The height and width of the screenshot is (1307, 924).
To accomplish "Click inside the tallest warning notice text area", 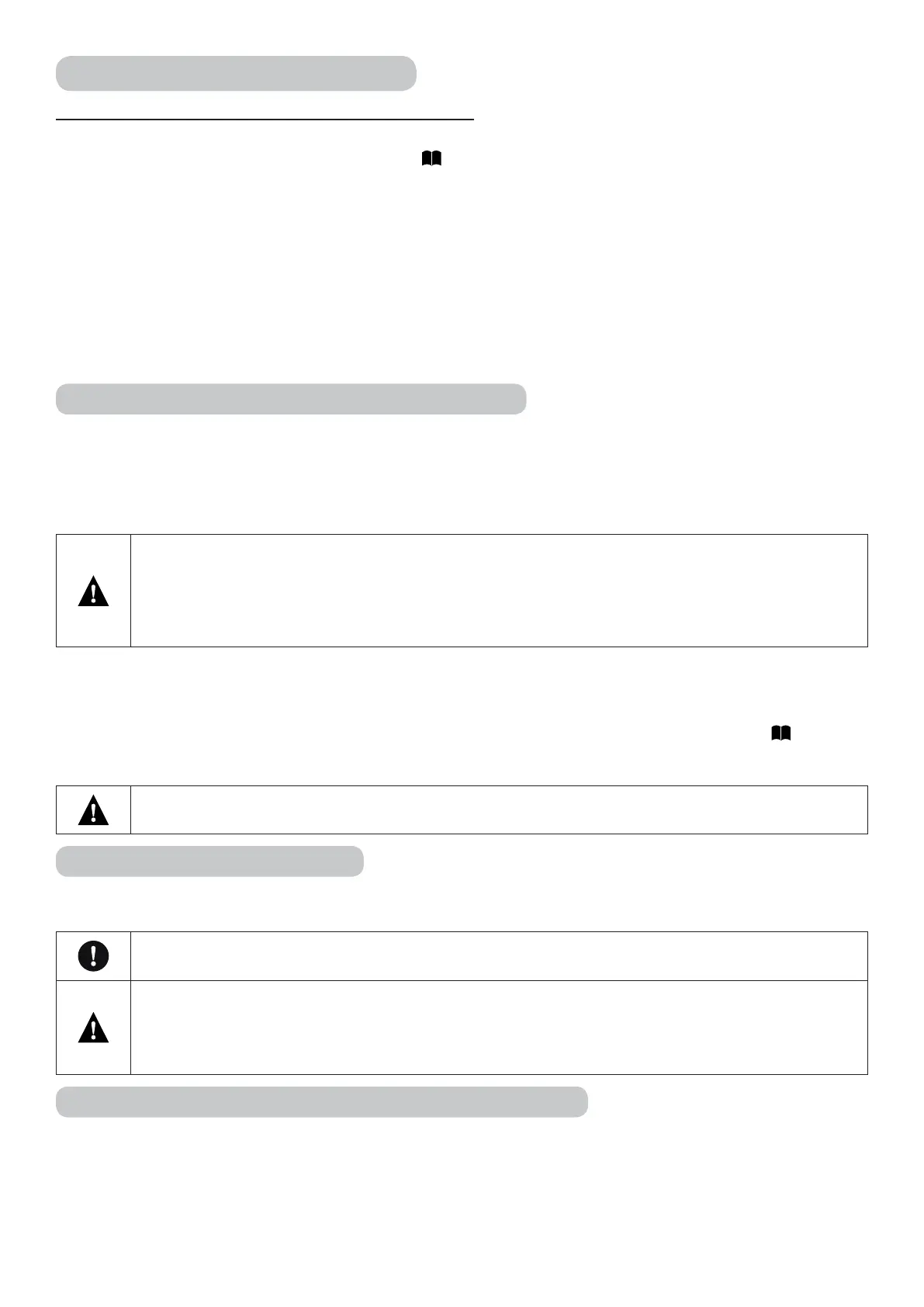I will coord(498,591).
